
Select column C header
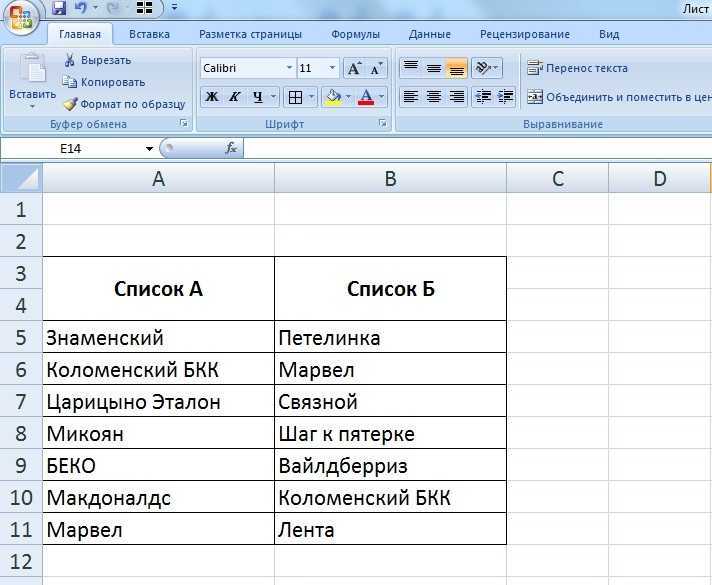(558, 178)
